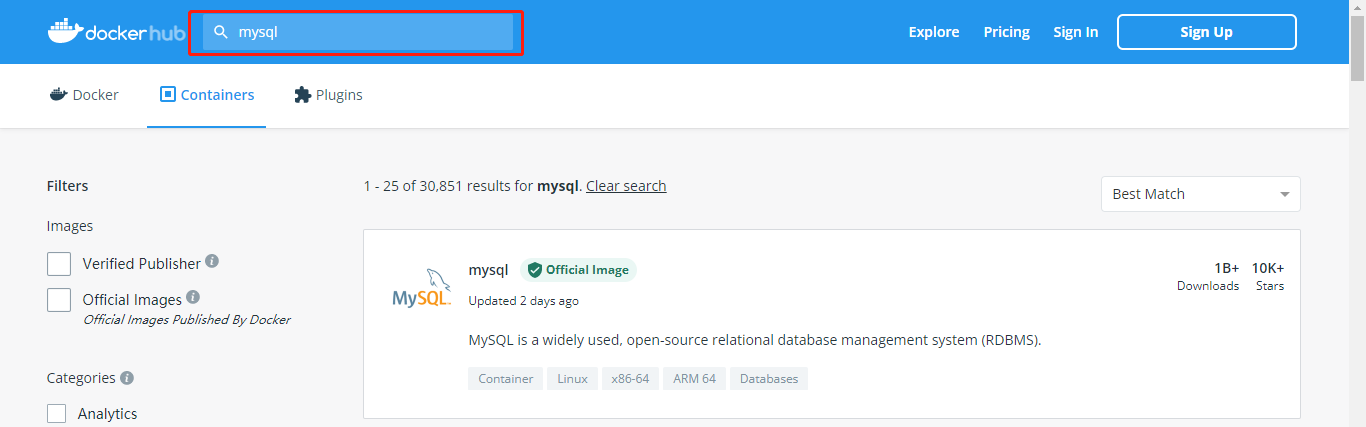Click the Databases tag chip
This screenshot has width=1366, height=427.
point(769,379)
